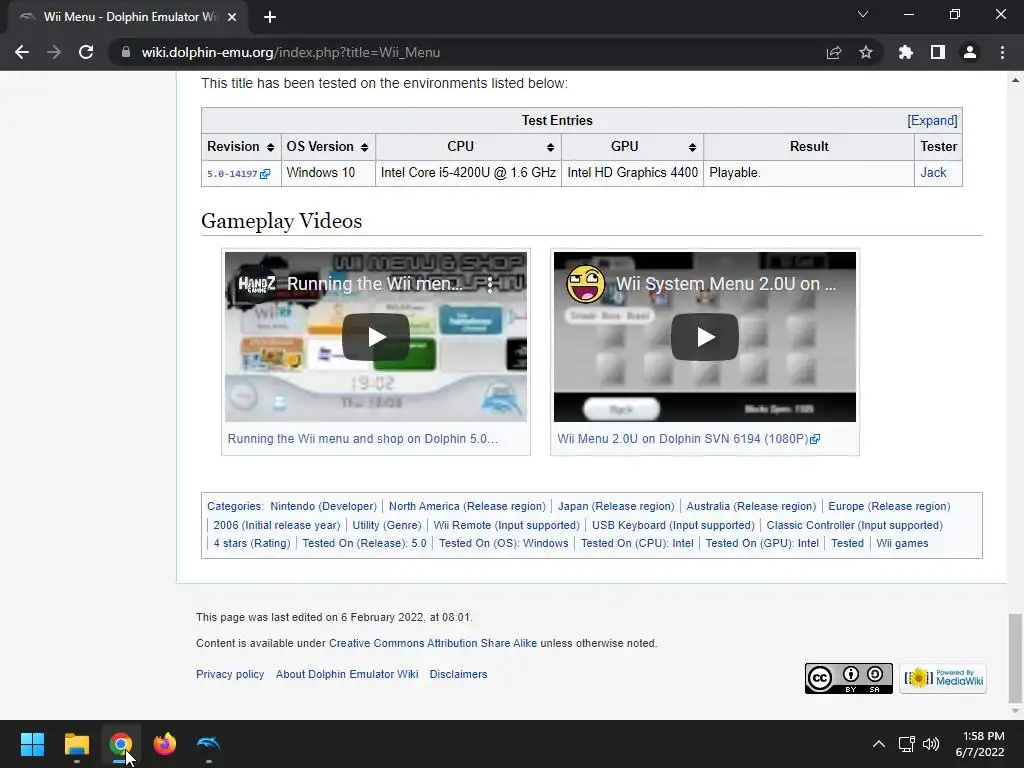1024x768 pixels.
Task: Click the address bar URL
Action: 291,52
